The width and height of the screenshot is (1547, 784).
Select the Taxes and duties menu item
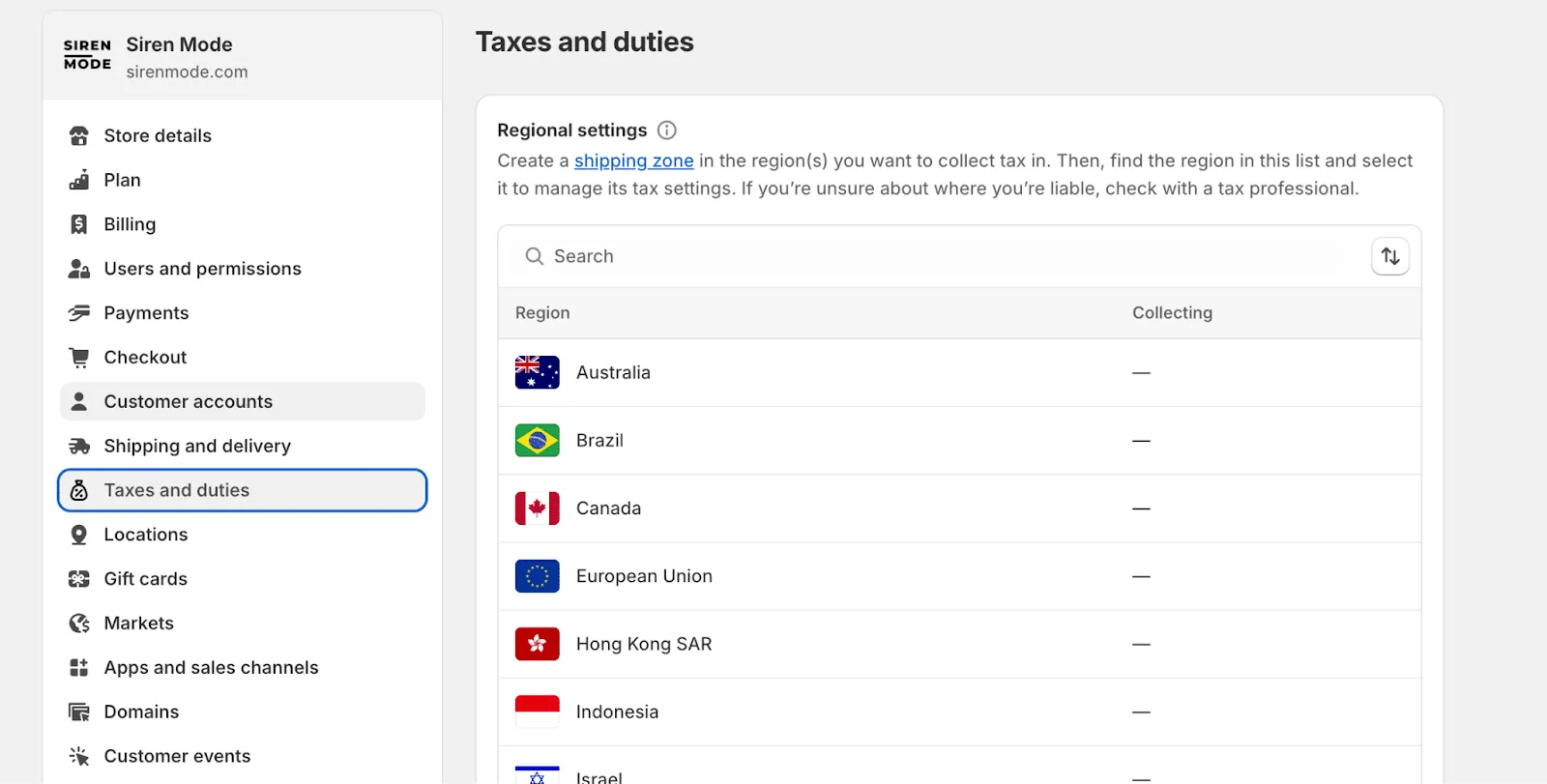(x=242, y=490)
